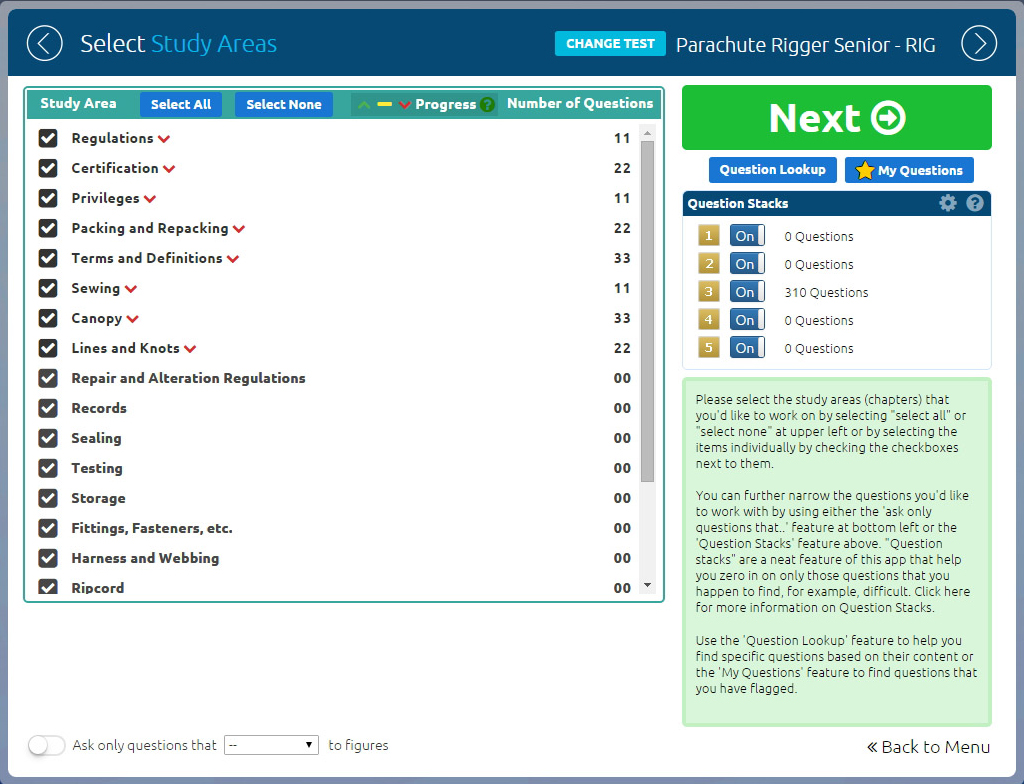Sort progress by red down arrow in header
This screenshot has height=784, width=1024.
[404, 105]
